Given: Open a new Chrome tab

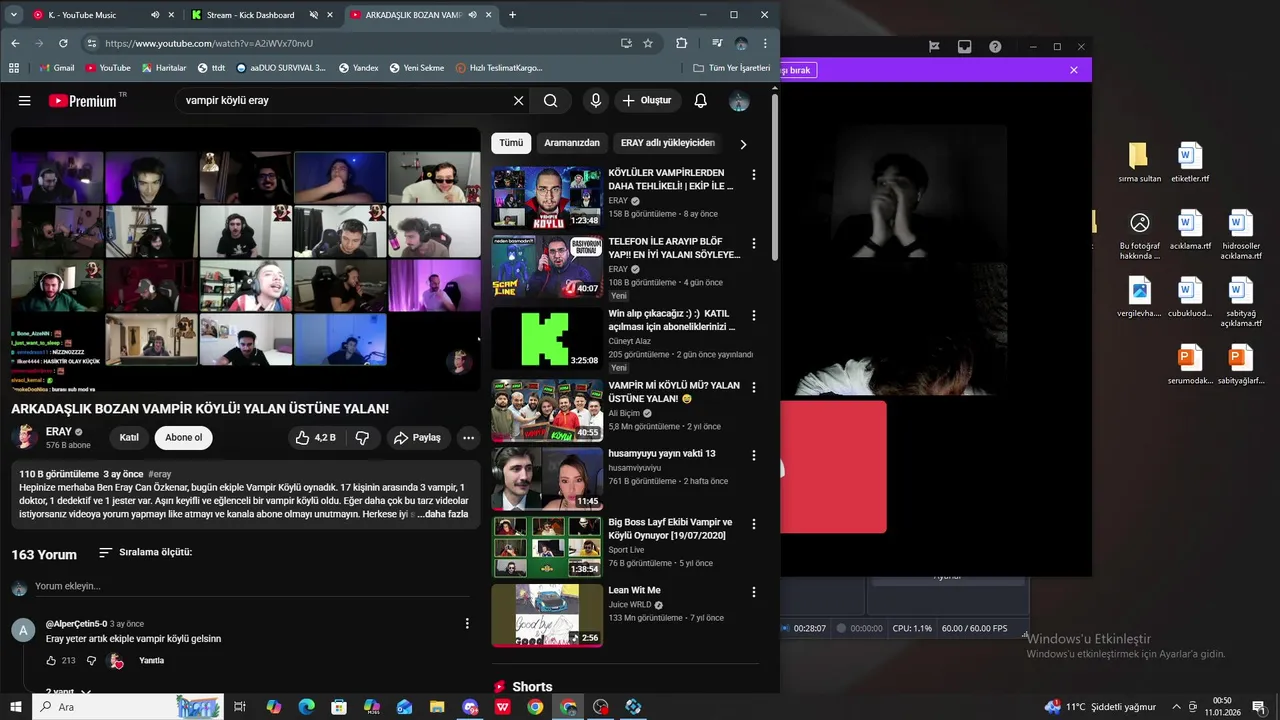Looking at the screenshot, I should tap(512, 15).
